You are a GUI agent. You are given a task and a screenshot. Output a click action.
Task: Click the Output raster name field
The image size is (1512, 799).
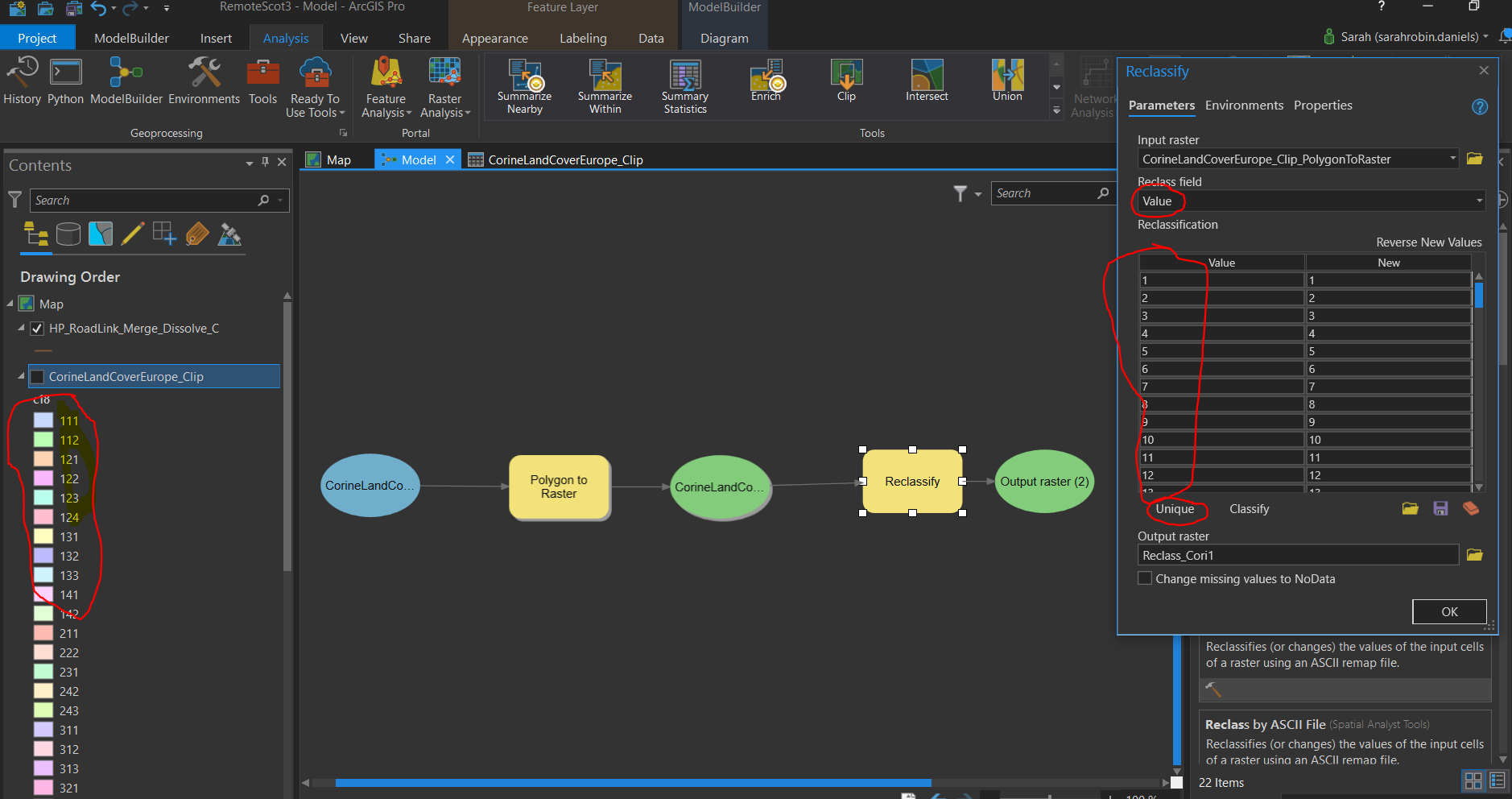pos(1297,555)
